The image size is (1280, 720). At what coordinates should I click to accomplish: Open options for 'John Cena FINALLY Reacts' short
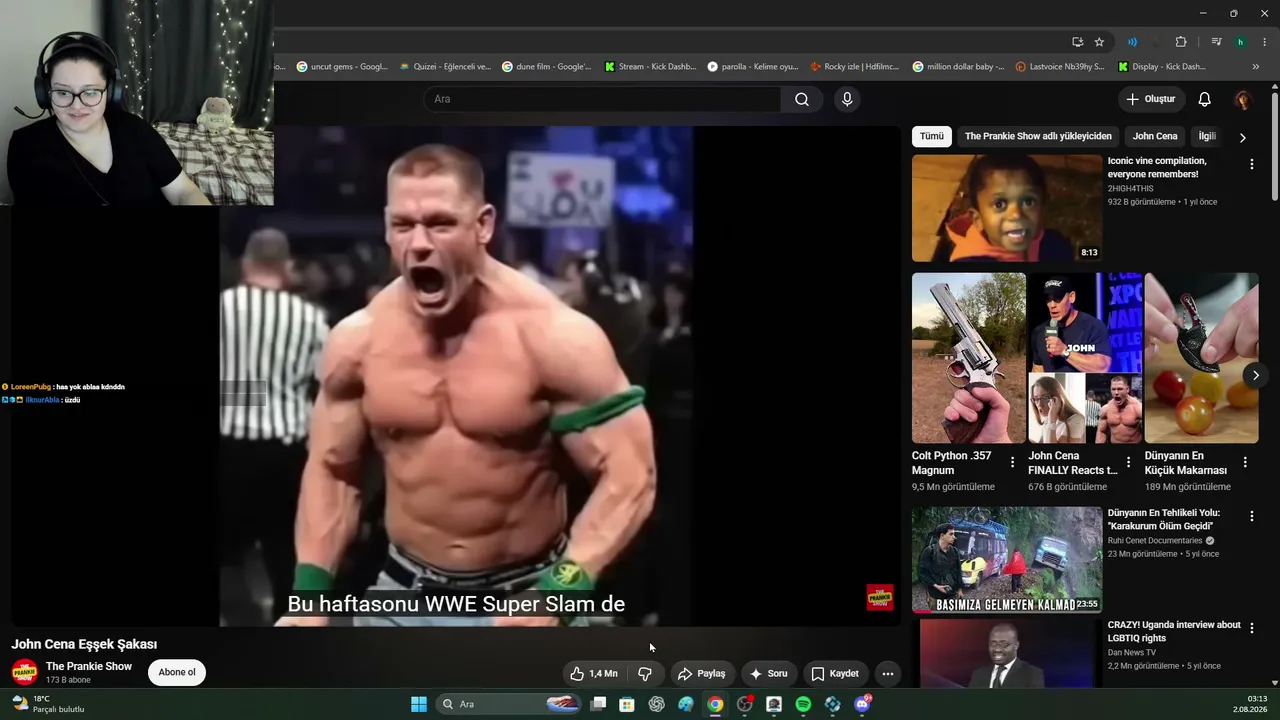point(1128,462)
